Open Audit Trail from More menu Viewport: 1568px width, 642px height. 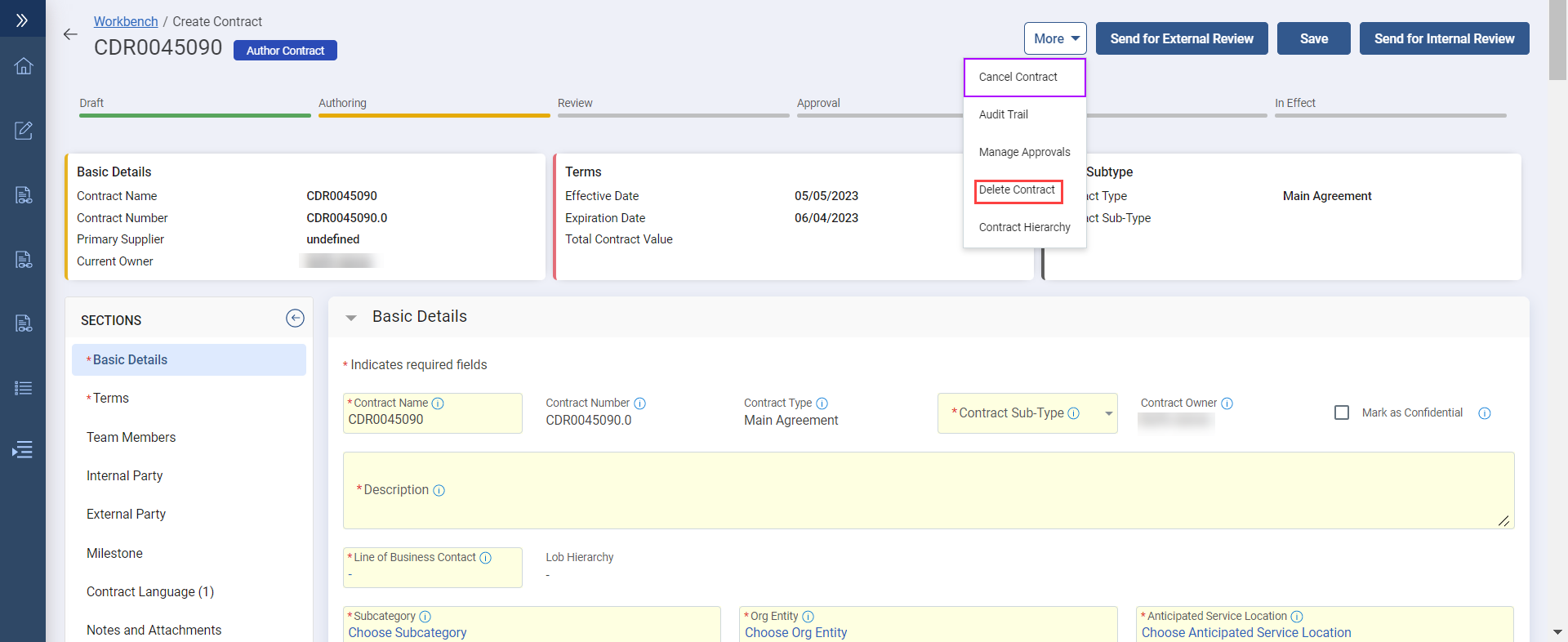(1003, 114)
